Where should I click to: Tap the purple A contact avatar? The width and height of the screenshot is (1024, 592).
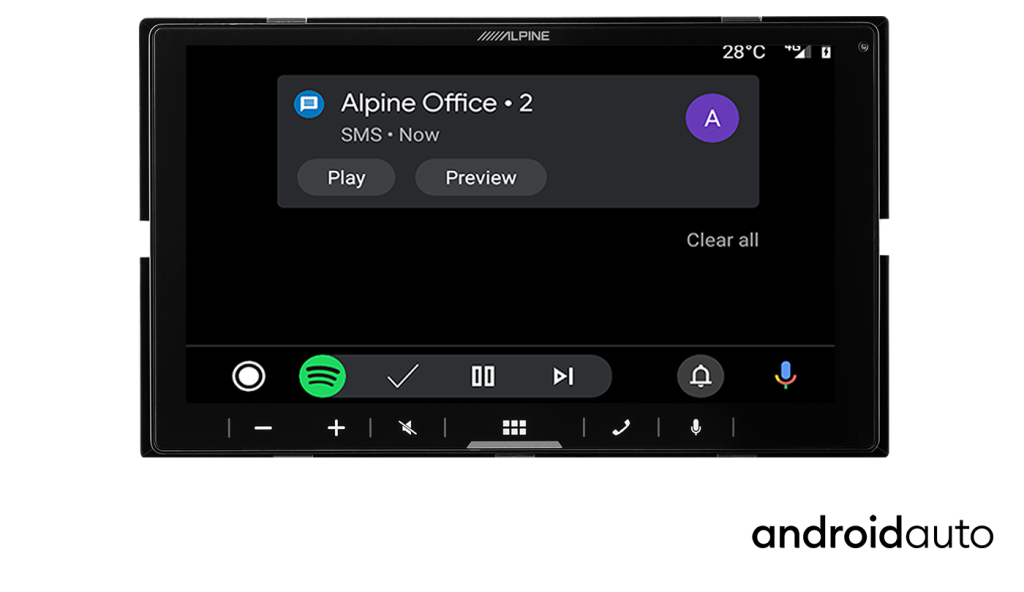point(712,118)
